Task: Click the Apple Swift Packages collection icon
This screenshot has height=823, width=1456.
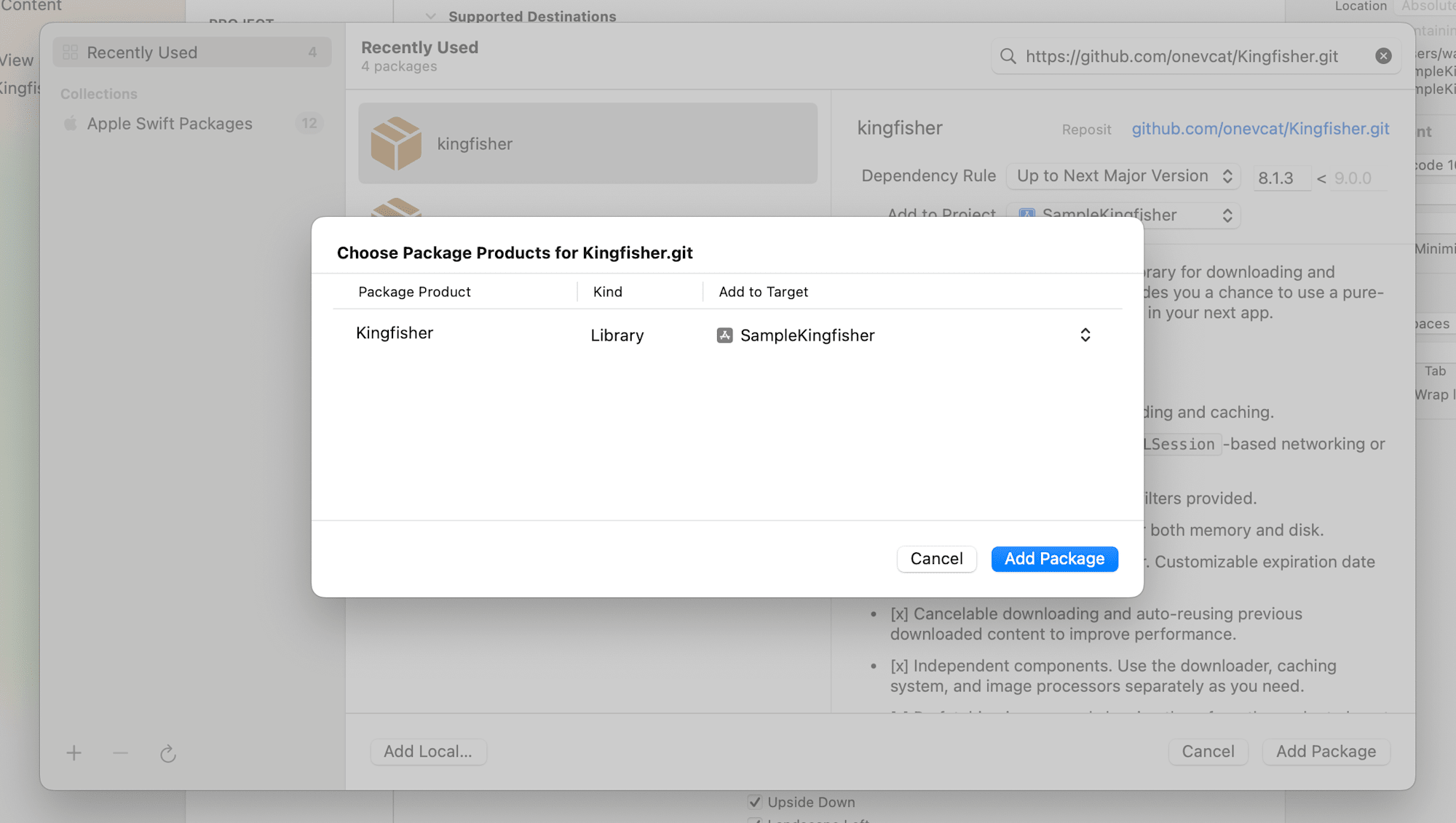Action: (x=71, y=124)
